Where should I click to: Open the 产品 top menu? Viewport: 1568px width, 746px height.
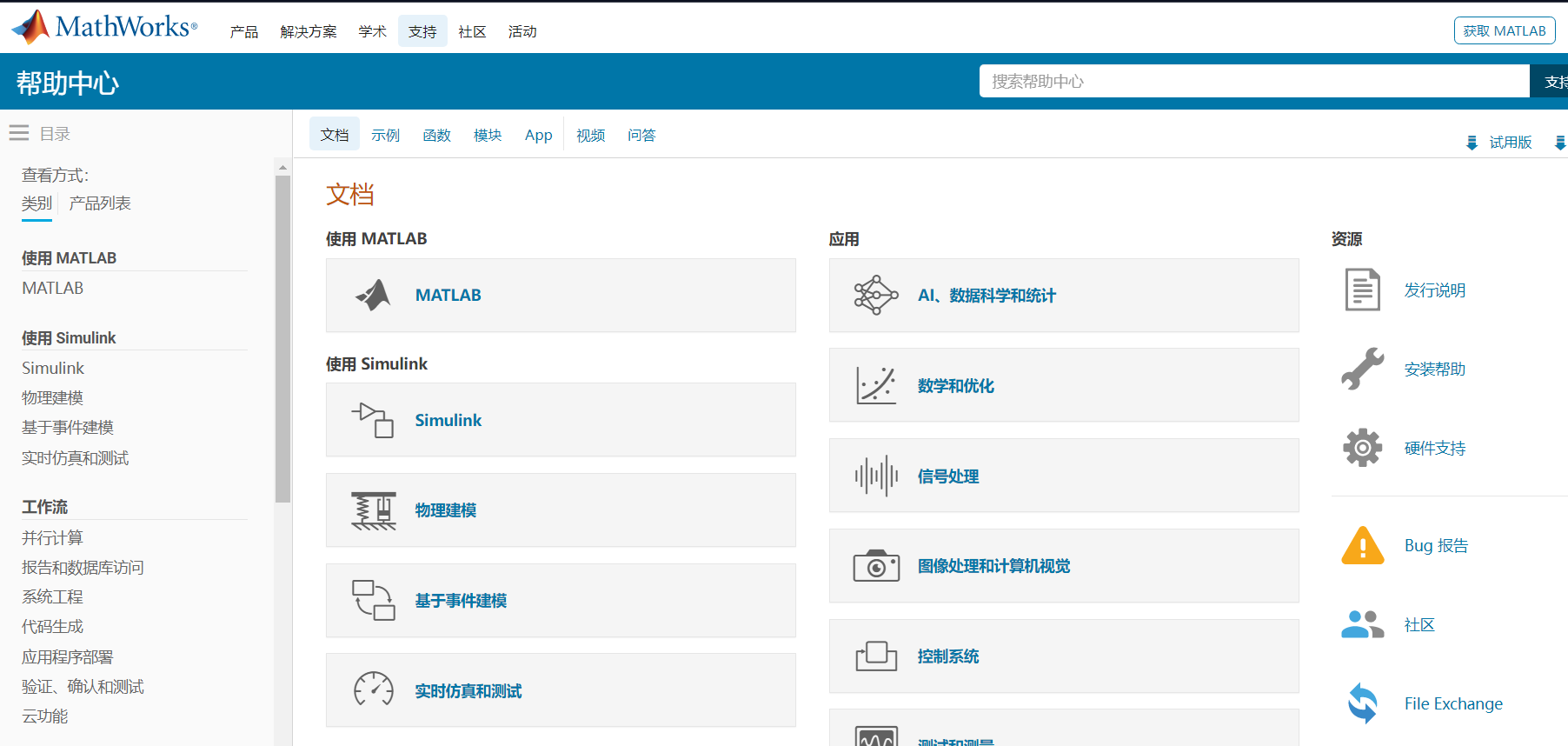[244, 31]
